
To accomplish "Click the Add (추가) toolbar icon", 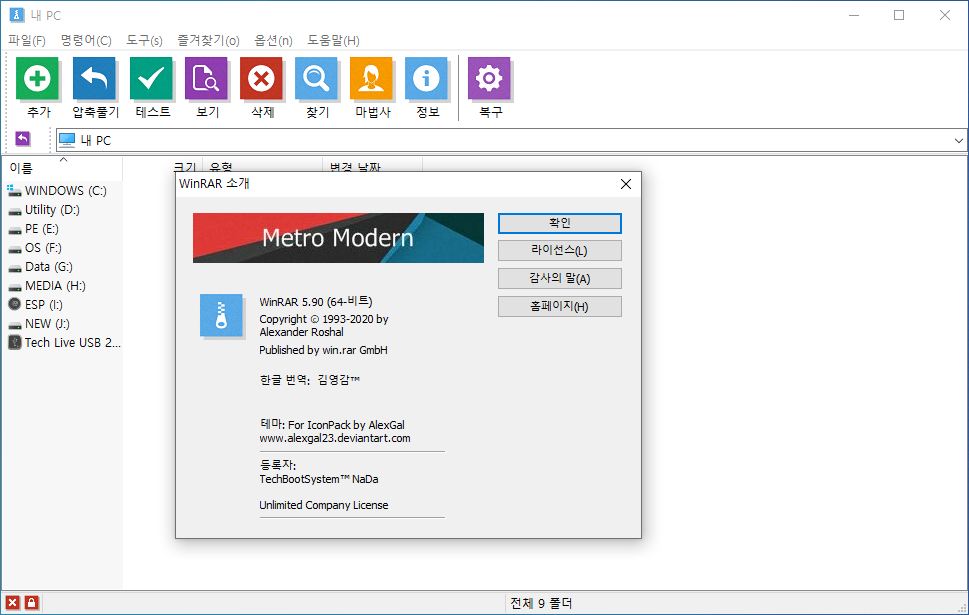I will [x=38, y=78].
